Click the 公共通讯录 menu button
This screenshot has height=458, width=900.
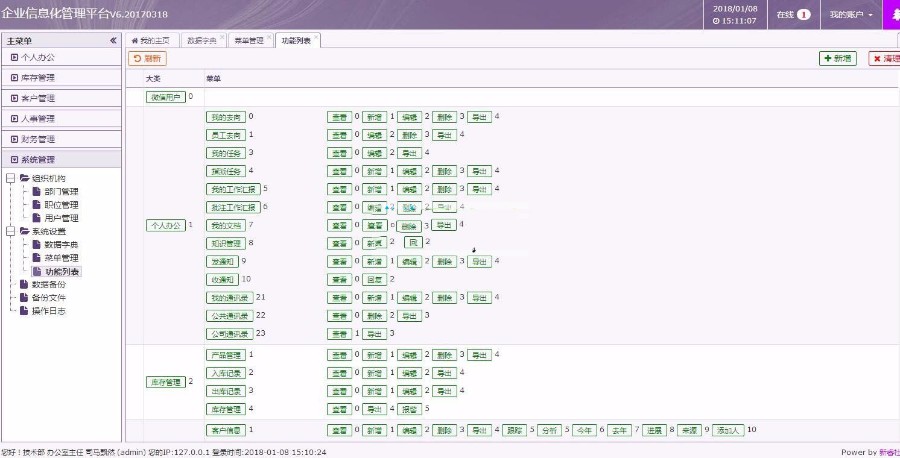(x=230, y=316)
